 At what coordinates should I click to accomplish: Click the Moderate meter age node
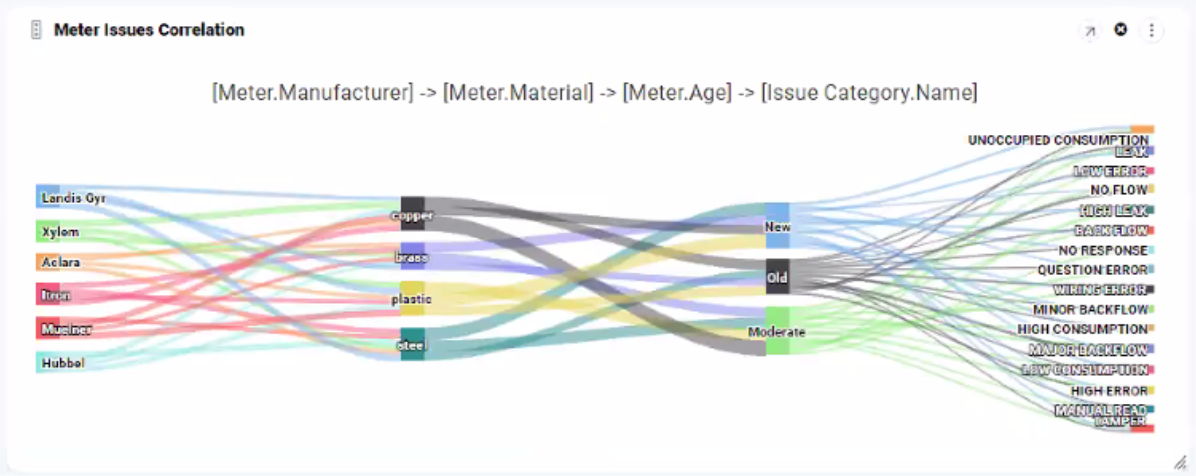777,331
